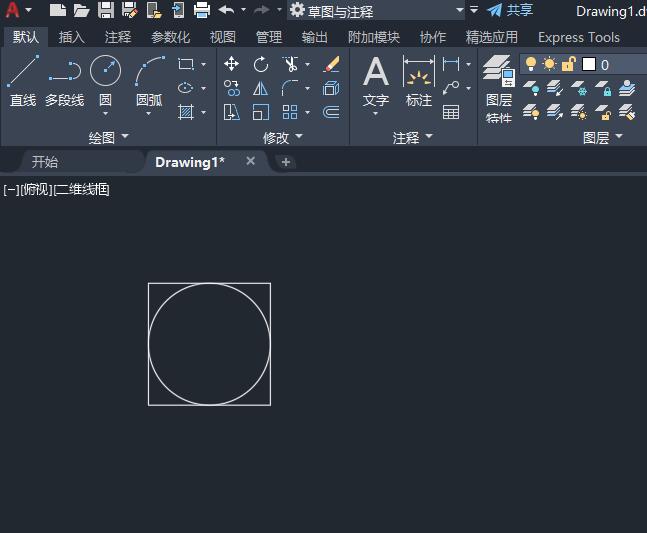
Task: Insert a table with the Table icon
Action: click(x=451, y=112)
